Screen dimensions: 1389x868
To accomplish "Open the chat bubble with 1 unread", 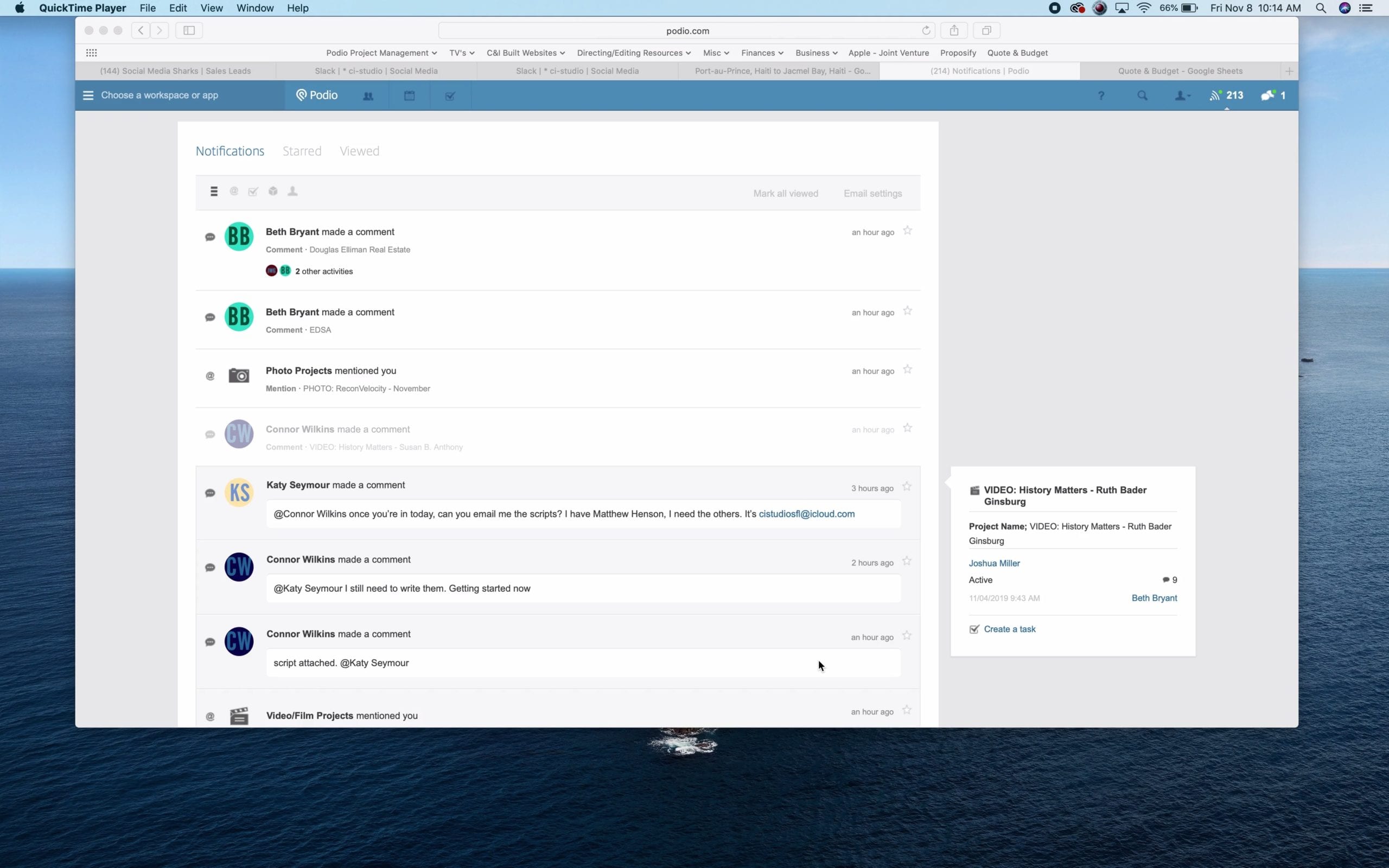I will [x=1273, y=95].
